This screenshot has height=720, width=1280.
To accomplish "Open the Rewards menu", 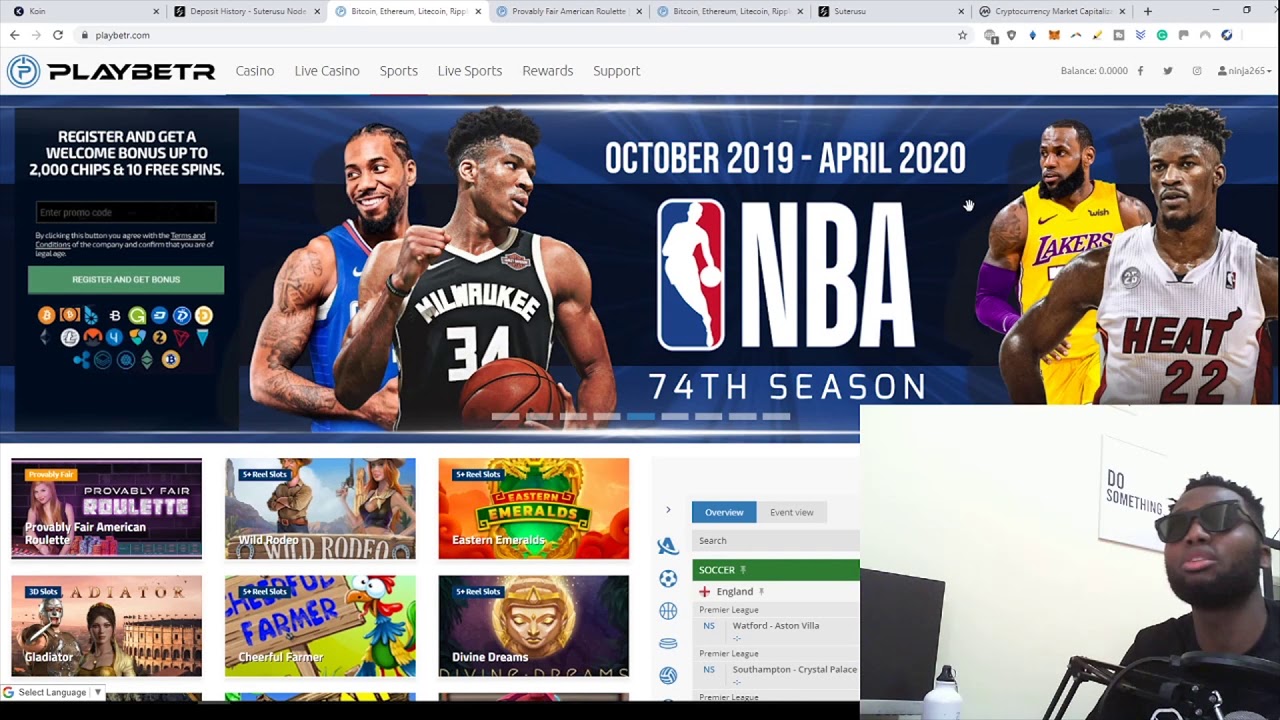I will click(x=547, y=71).
